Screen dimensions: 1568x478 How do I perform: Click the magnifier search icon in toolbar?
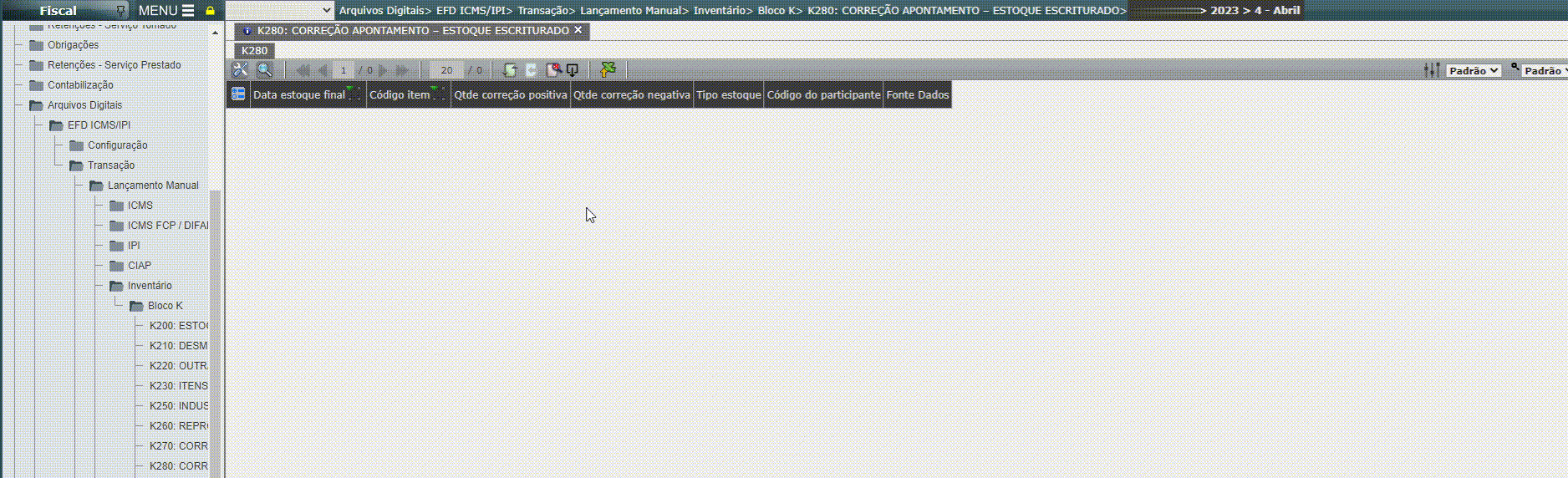tap(264, 70)
